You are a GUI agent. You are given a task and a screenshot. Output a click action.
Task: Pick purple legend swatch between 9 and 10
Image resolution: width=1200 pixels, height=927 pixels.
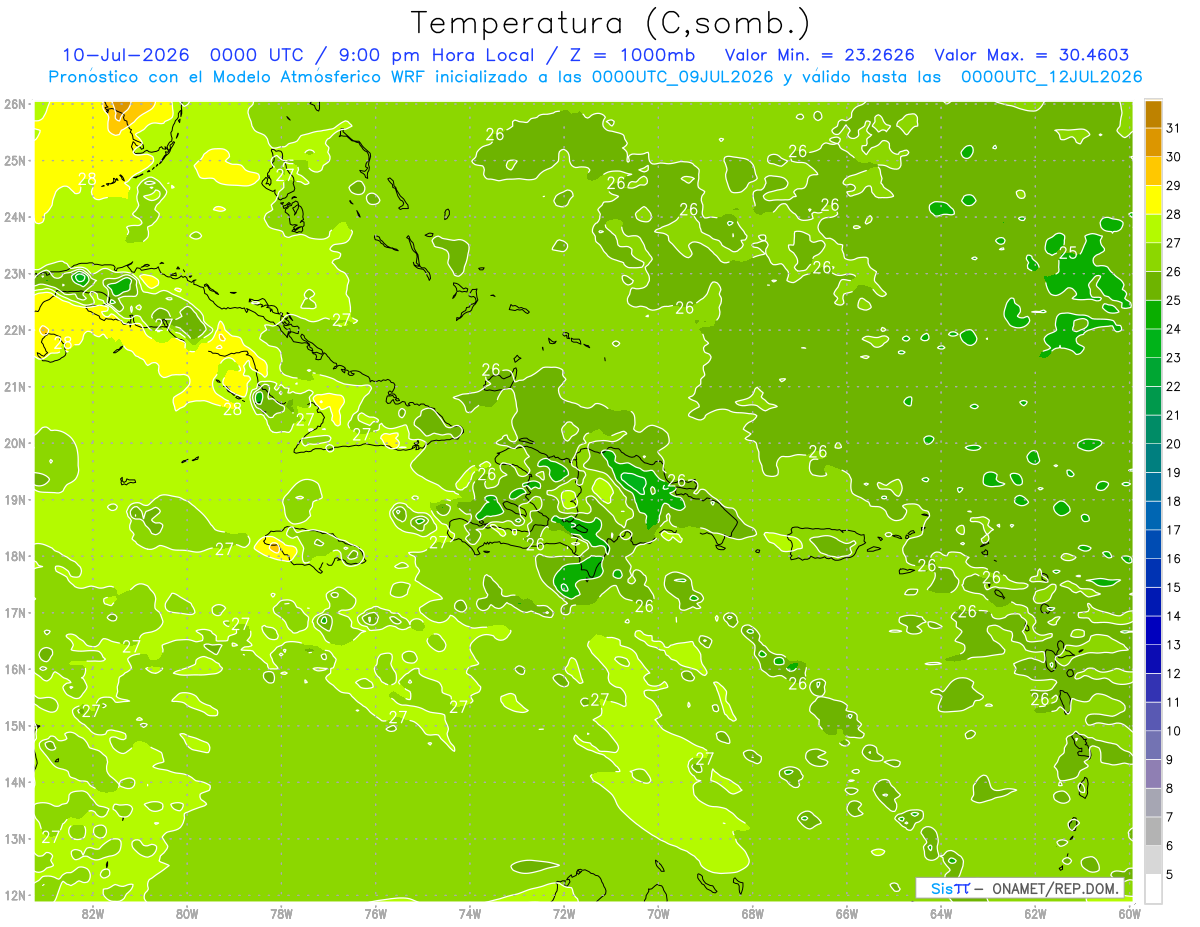click(1154, 745)
